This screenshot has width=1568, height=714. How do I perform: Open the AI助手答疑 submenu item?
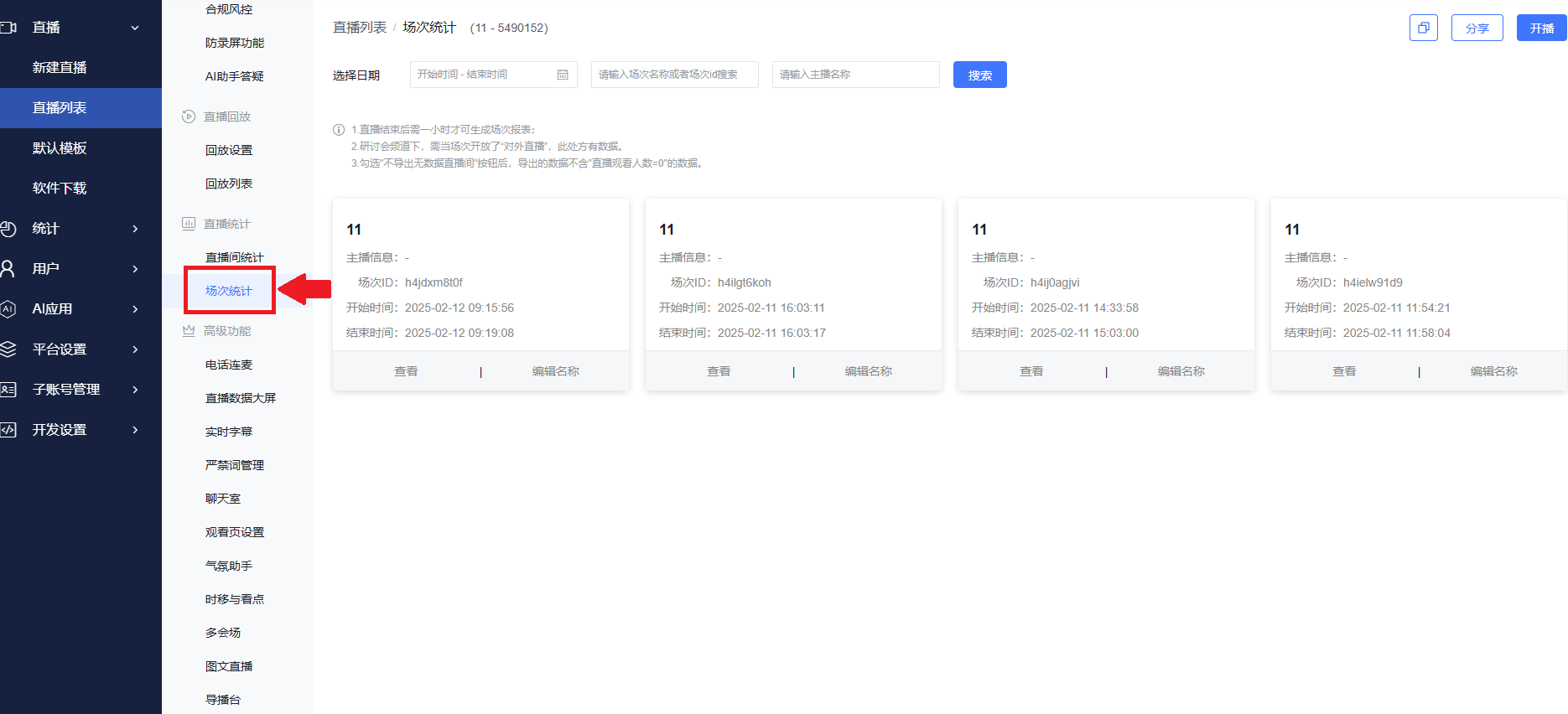point(235,76)
